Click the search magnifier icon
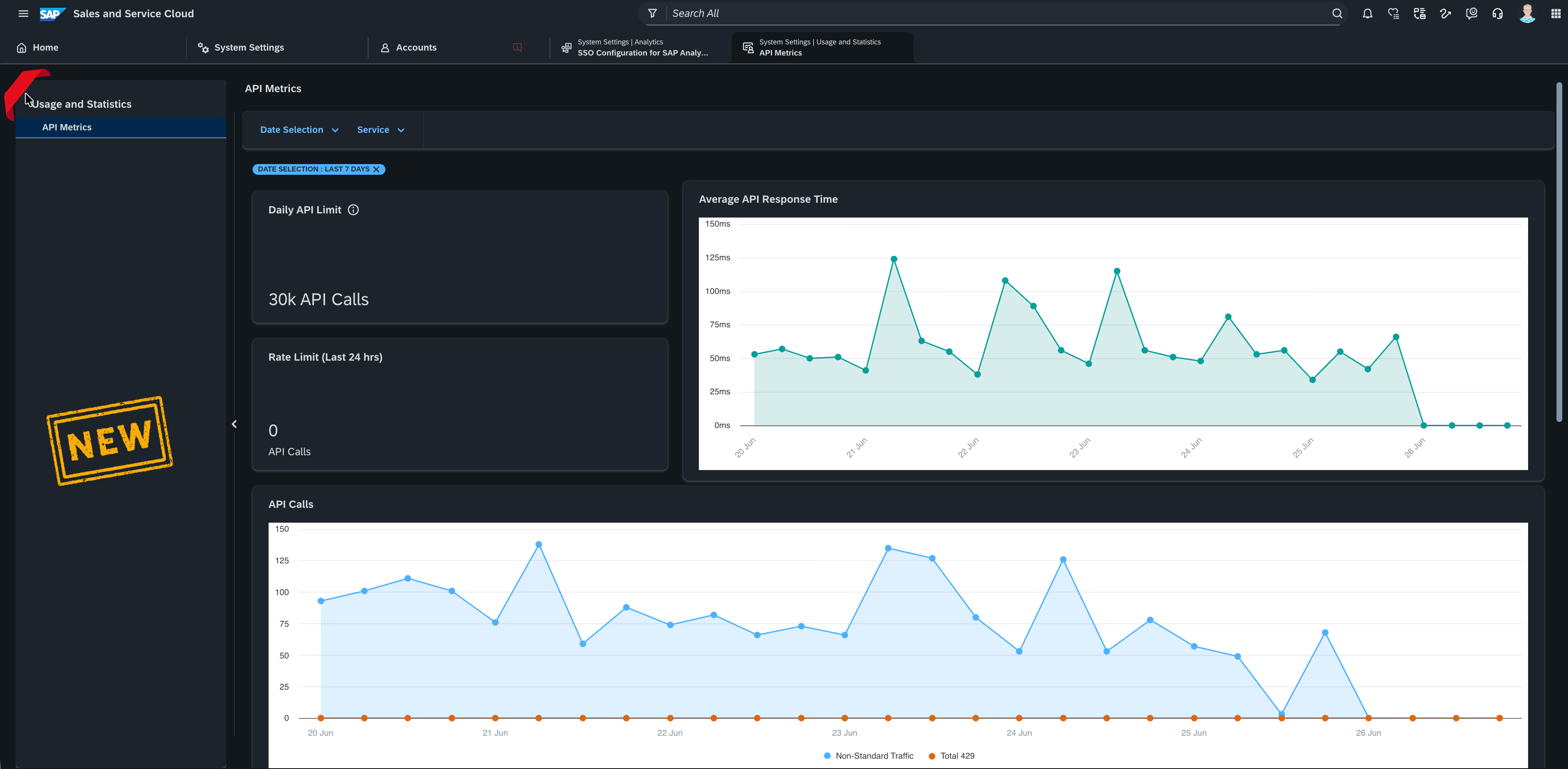1568x769 pixels. click(x=1337, y=14)
